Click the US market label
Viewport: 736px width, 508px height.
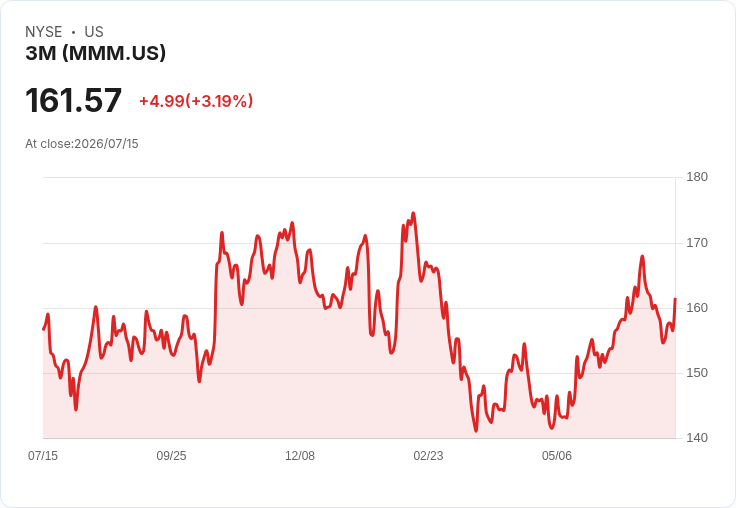coord(94,32)
